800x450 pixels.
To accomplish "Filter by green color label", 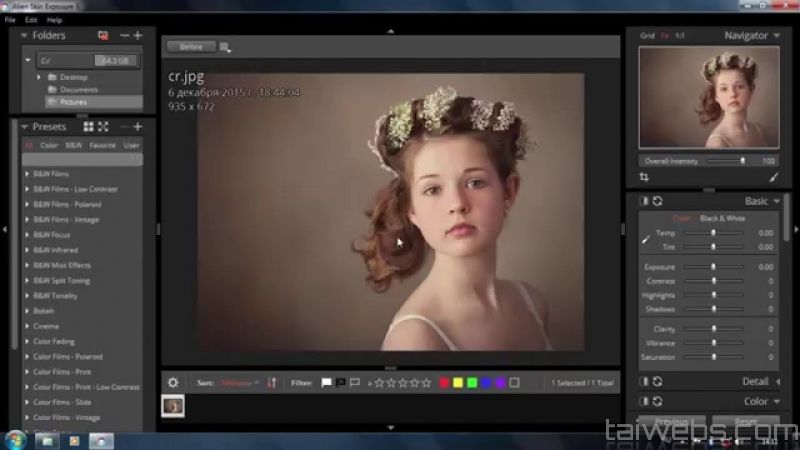I will tap(472, 383).
